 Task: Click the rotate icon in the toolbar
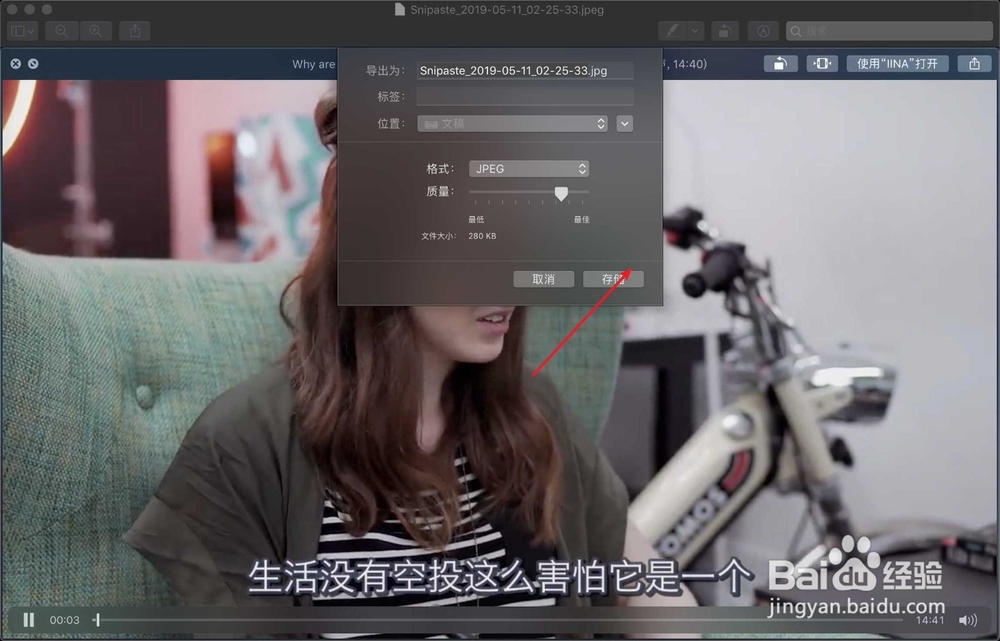pyautogui.click(x=725, y=31)
